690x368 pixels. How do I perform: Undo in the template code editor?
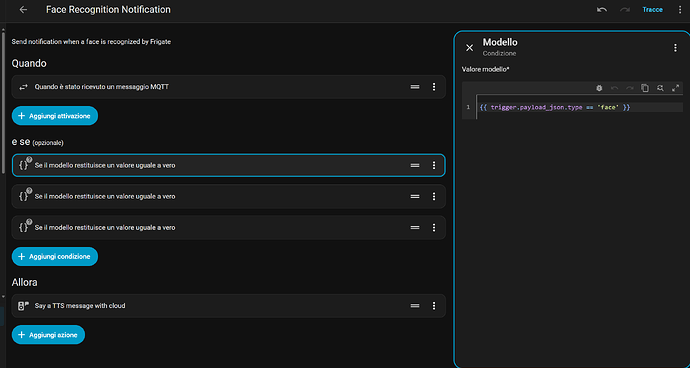click(614, 88)
